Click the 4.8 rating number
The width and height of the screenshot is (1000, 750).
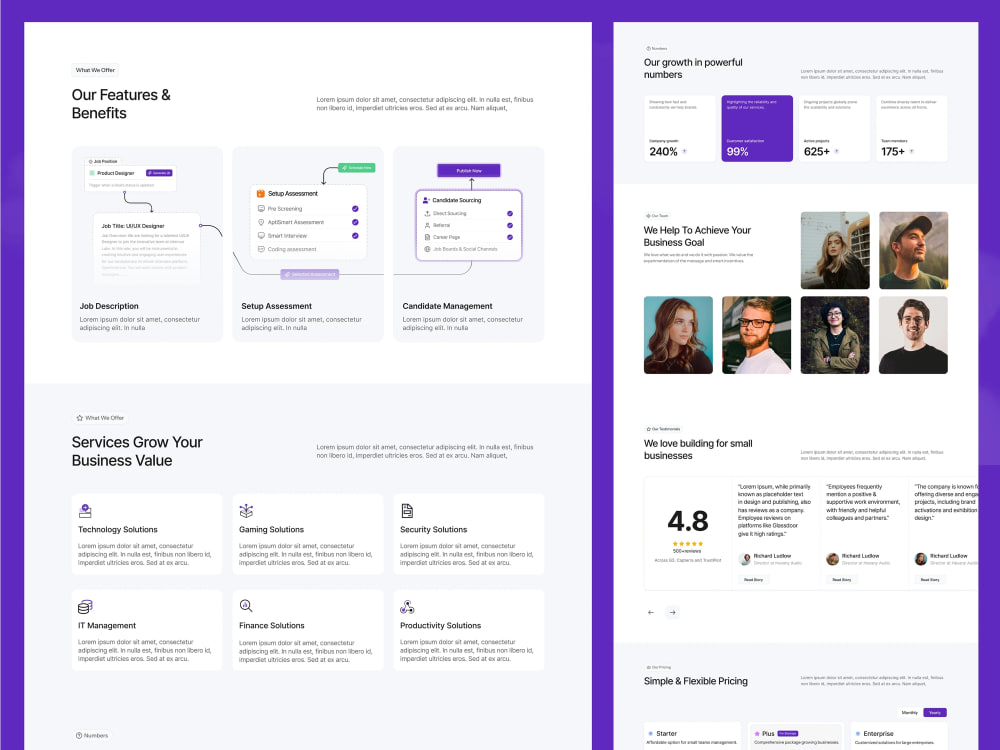click(x=688, y=521)
